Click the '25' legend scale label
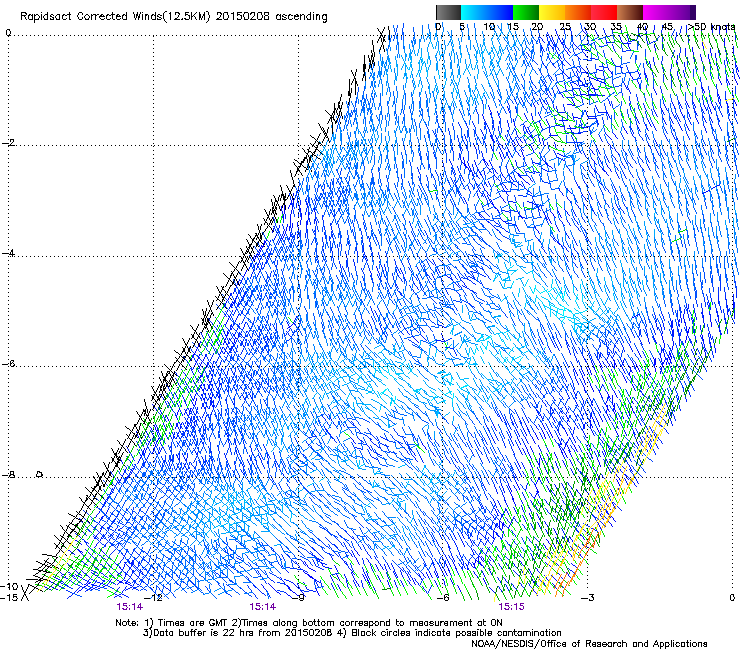 pyautogui.click(x=565, y=27)
